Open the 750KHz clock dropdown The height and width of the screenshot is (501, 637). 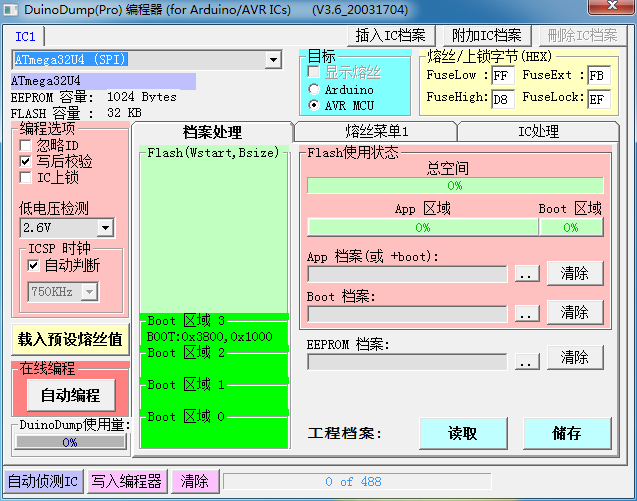[x=89, y=291]
